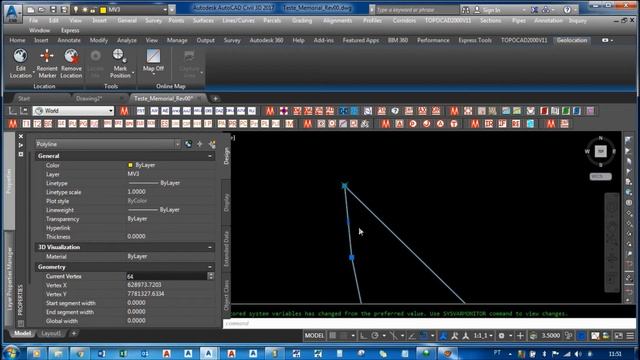The image size is (640, 360).
Task: Open the Surfaces menu
Action: [203, 20]
